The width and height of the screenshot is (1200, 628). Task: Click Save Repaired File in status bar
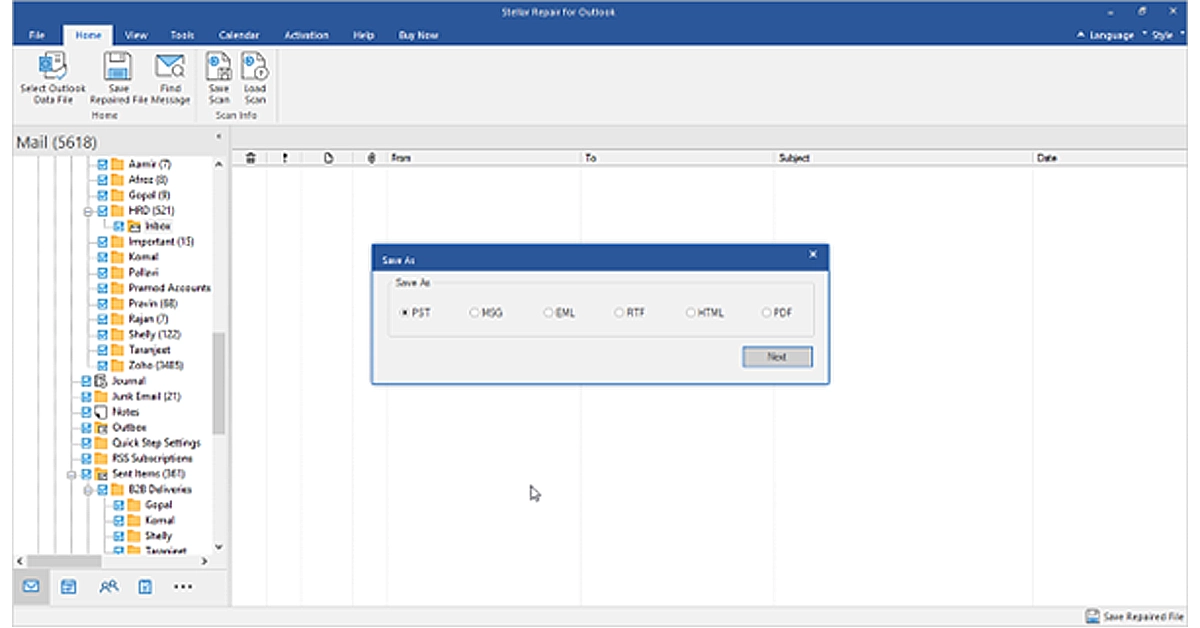[1134, 617]
